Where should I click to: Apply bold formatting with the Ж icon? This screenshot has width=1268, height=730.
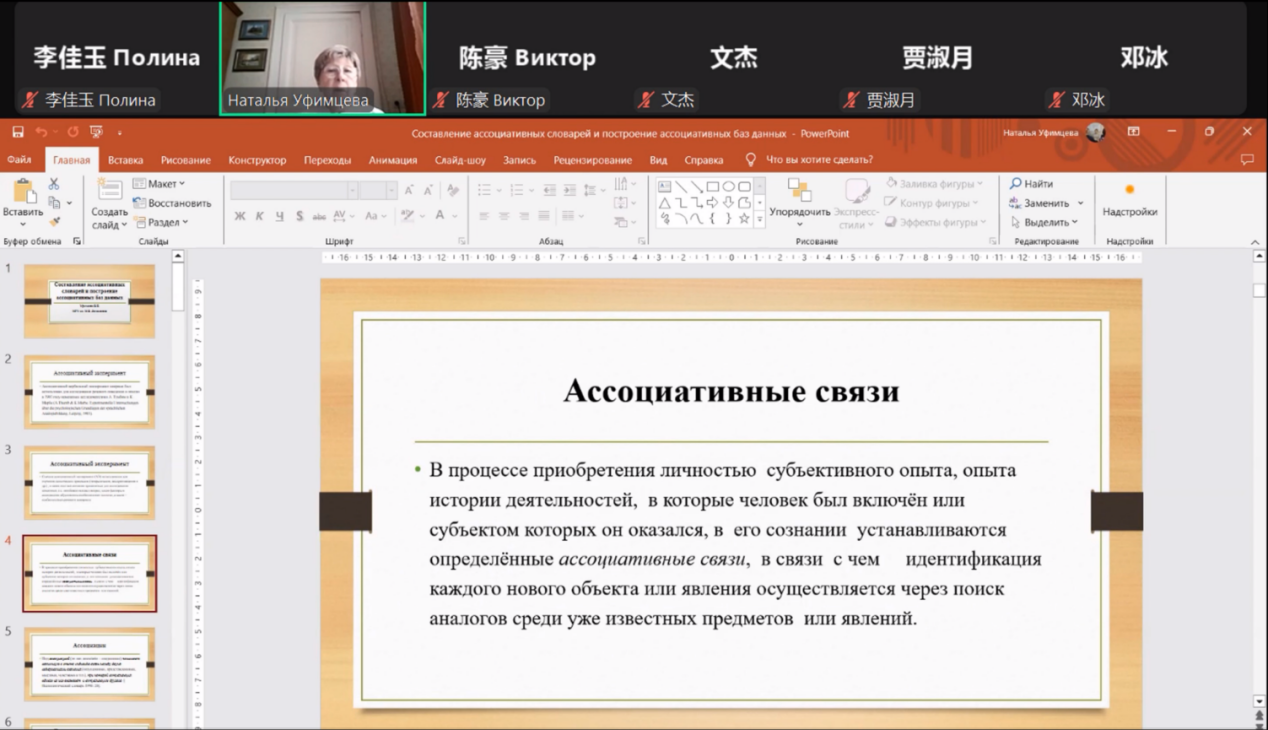(240, 215)
